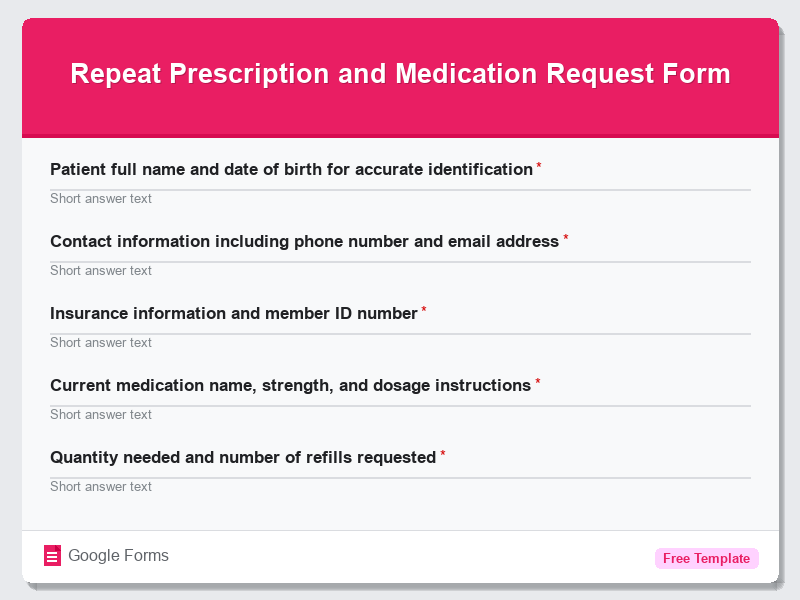Select the required asterisk on patient name question
800x600 pixels.
tap(538, 164)
